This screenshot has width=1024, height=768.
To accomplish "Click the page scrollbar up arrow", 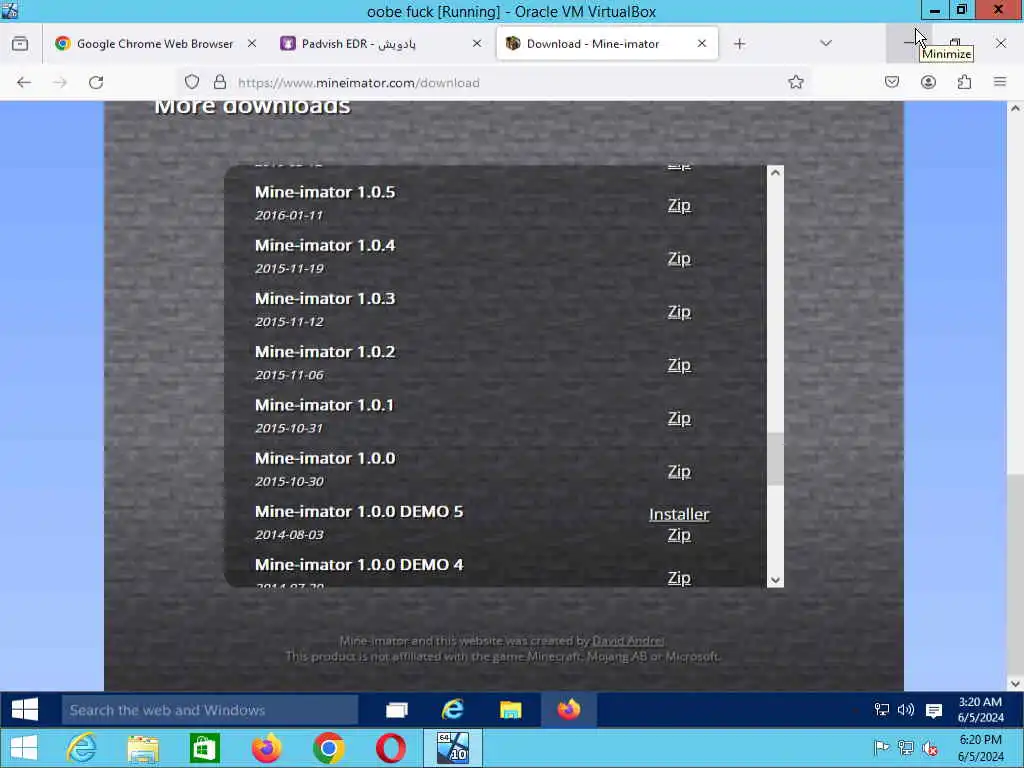I will (x=1015, y=108).
